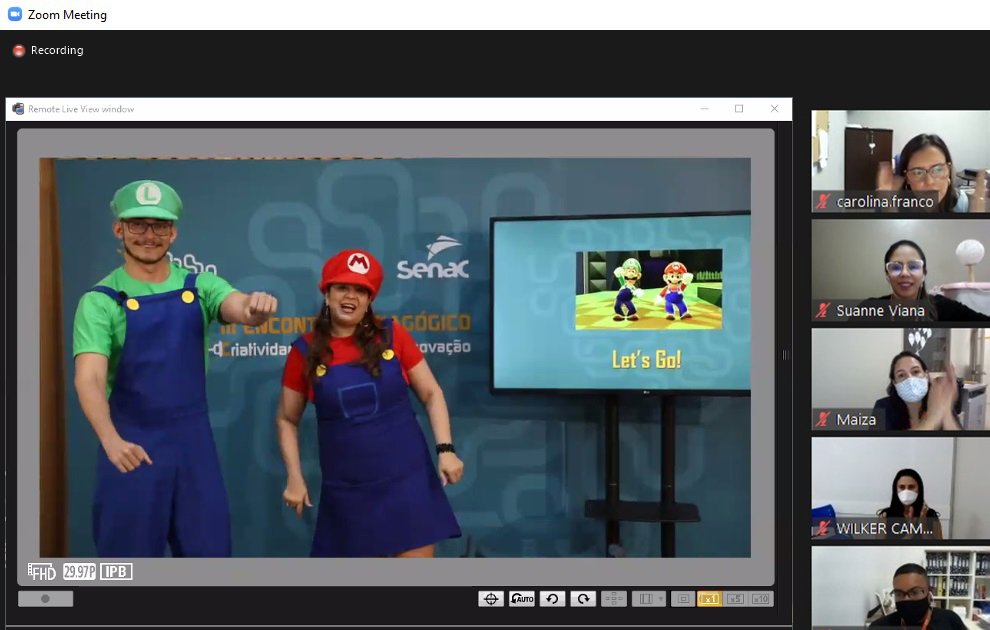Rotate the live view clockwise
The width and height of the screenshot is (990, 630).
coord(583,598)
